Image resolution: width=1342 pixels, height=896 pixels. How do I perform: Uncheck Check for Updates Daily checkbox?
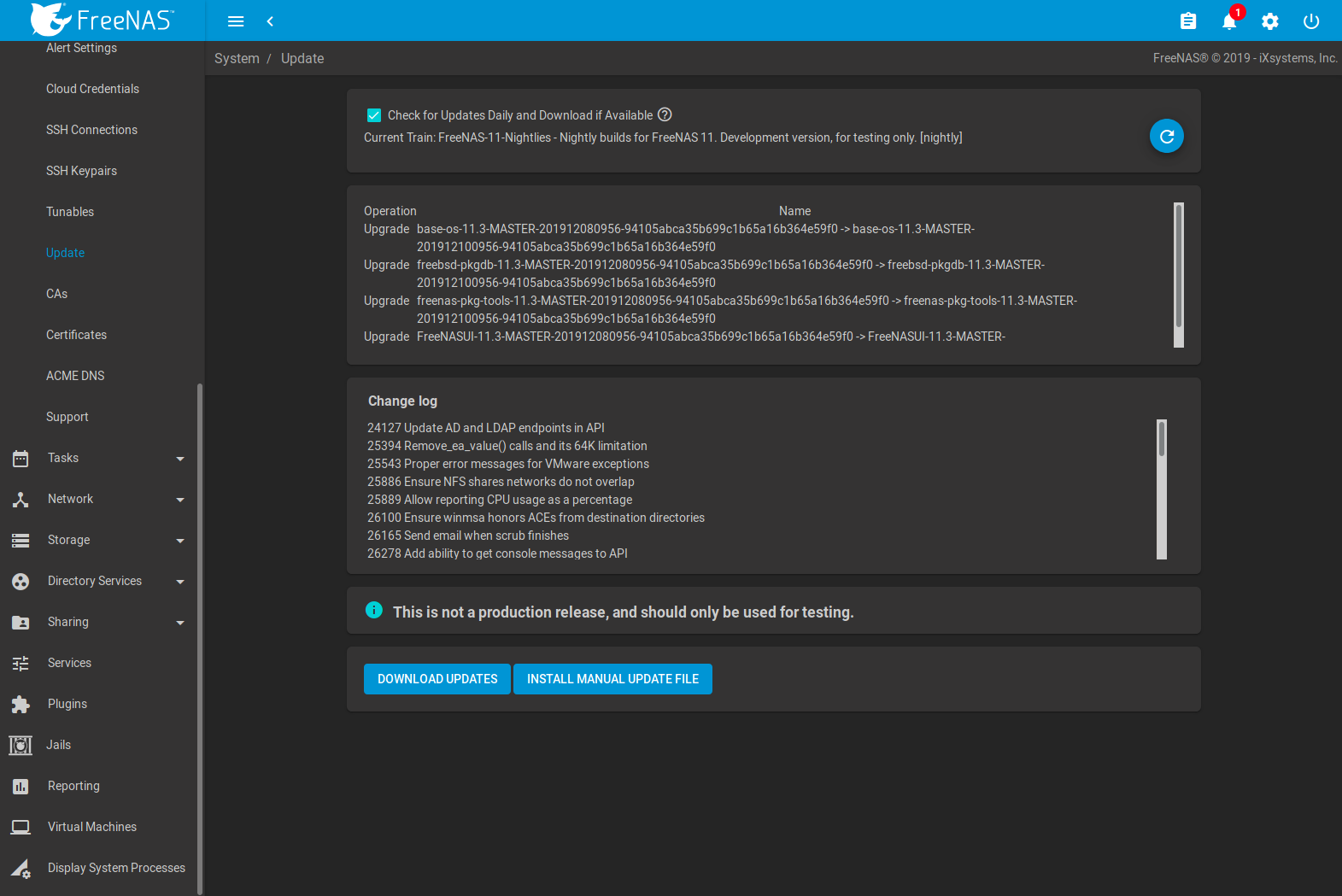click(374, 115)
